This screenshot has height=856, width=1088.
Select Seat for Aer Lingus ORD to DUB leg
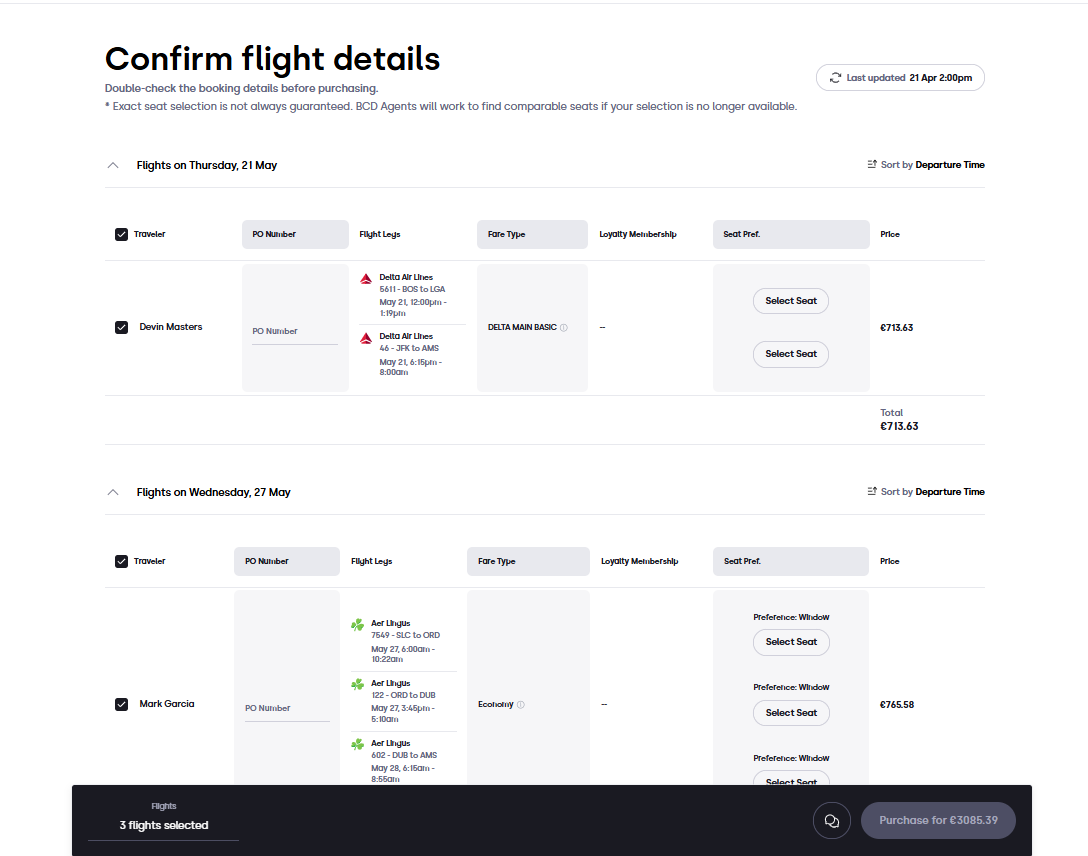coord(791,713)
